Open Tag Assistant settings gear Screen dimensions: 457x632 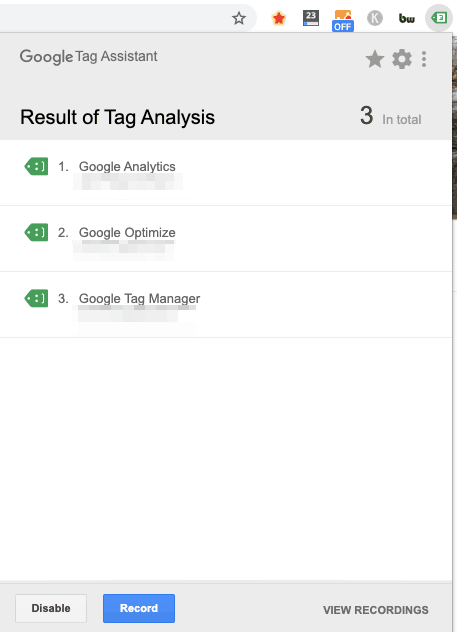pos(402,59)
